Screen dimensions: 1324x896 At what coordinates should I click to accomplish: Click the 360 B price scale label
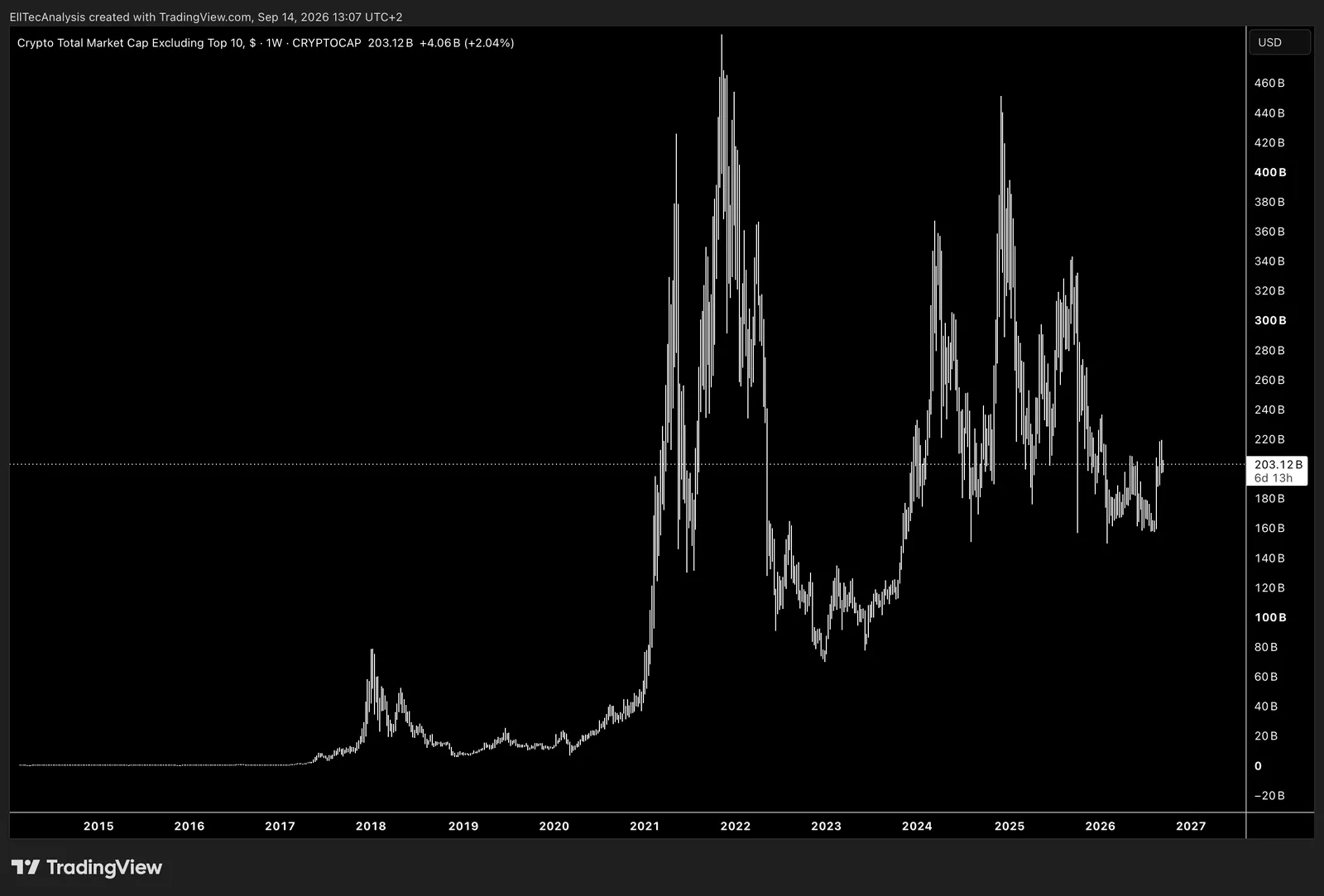pos(1269,232)
